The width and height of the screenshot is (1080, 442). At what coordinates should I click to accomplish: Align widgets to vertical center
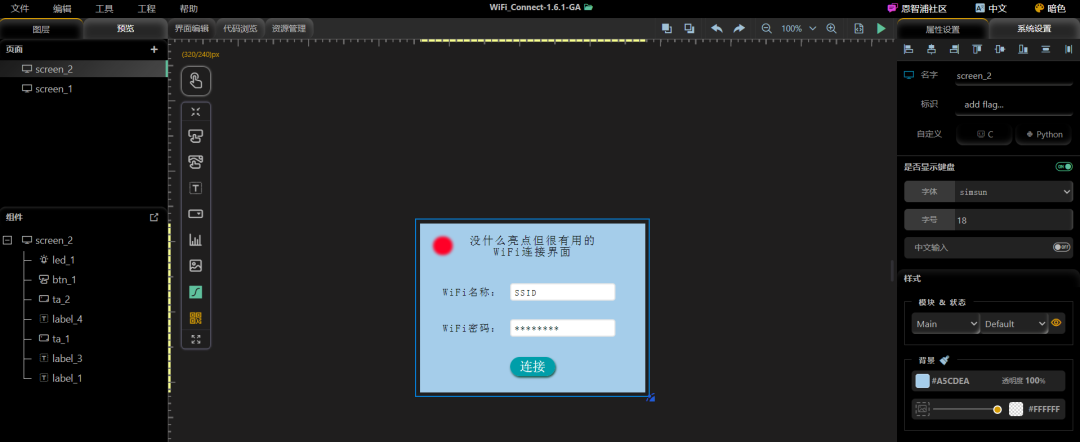pos(1000,49)
